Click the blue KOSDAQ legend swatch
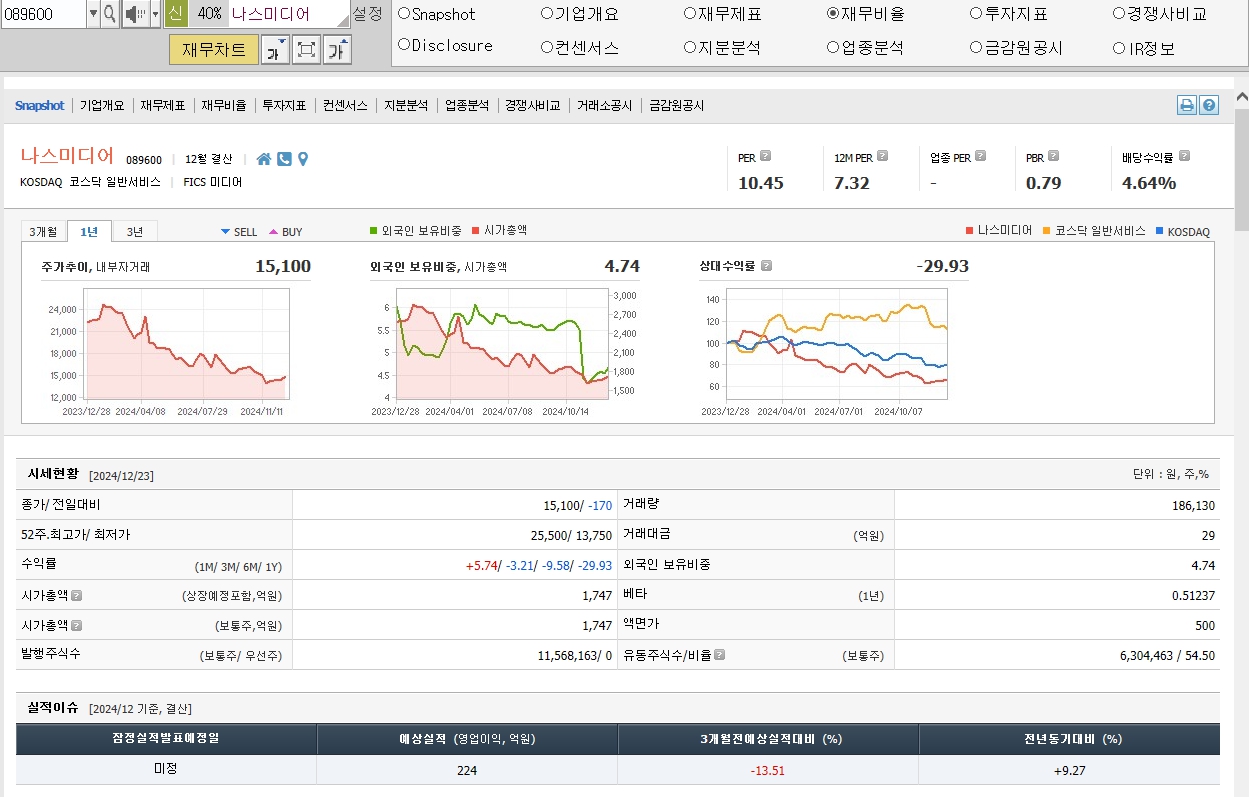The image size is (1249, 797). tap(1159, 231)
